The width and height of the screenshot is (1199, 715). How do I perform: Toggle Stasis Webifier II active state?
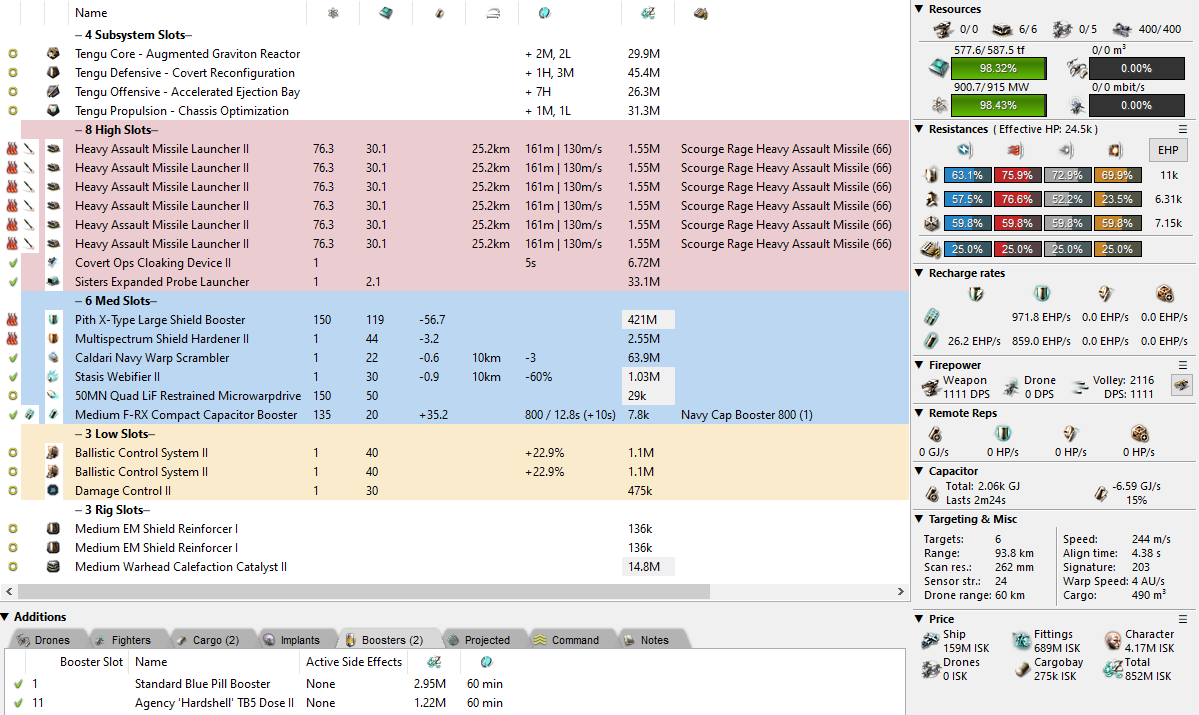[13, 377]
